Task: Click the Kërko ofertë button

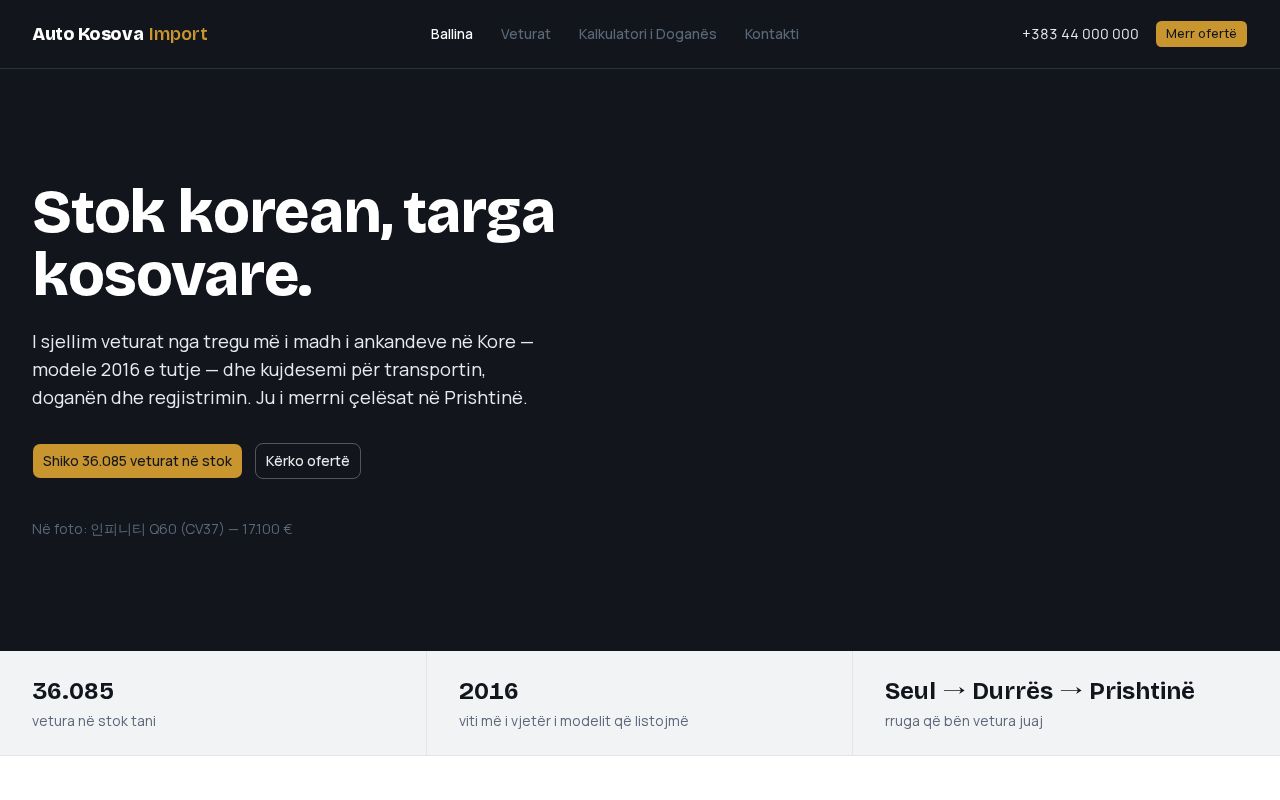Action: (308, 461)
